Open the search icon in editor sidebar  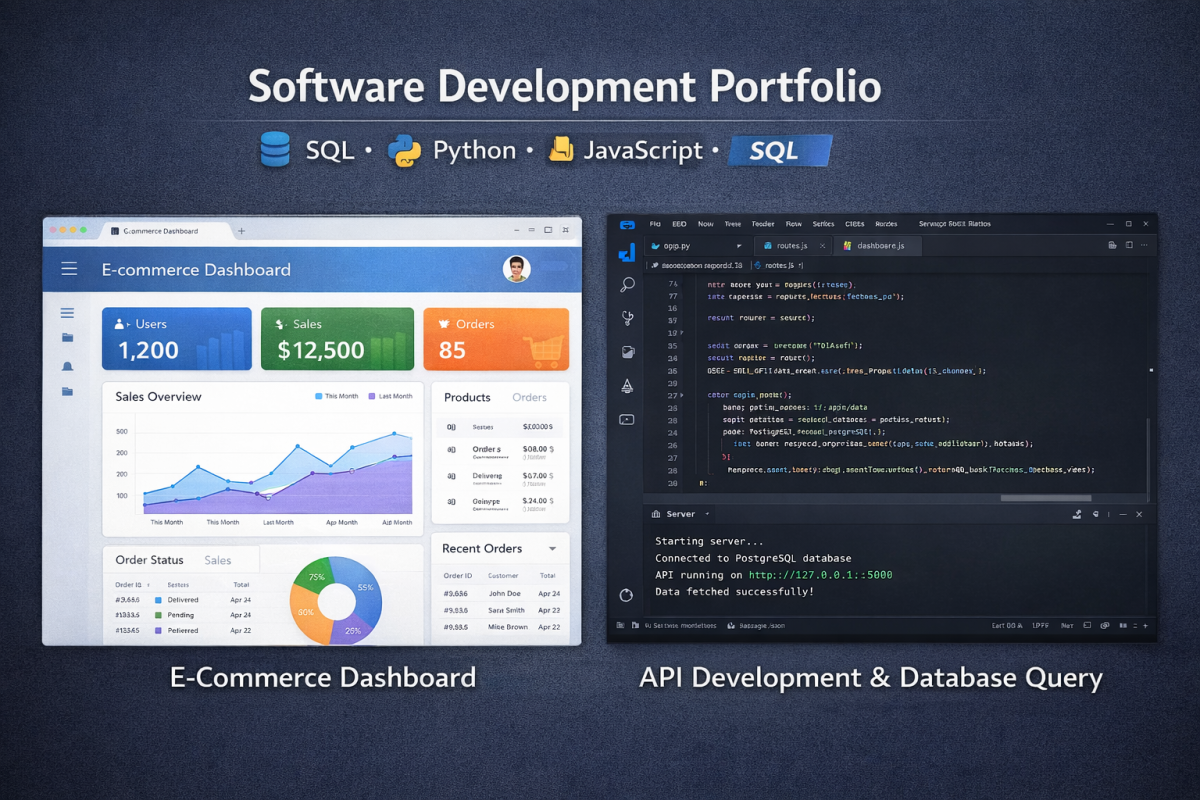coord(627,285)
